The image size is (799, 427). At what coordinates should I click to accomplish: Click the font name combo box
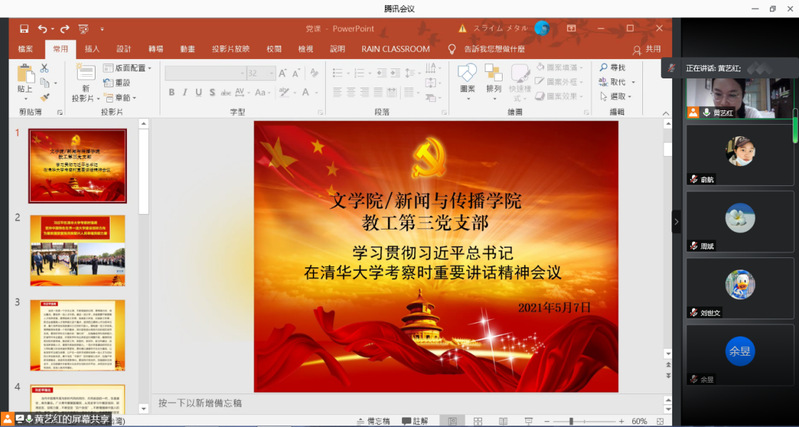click(x=205, y=73)
